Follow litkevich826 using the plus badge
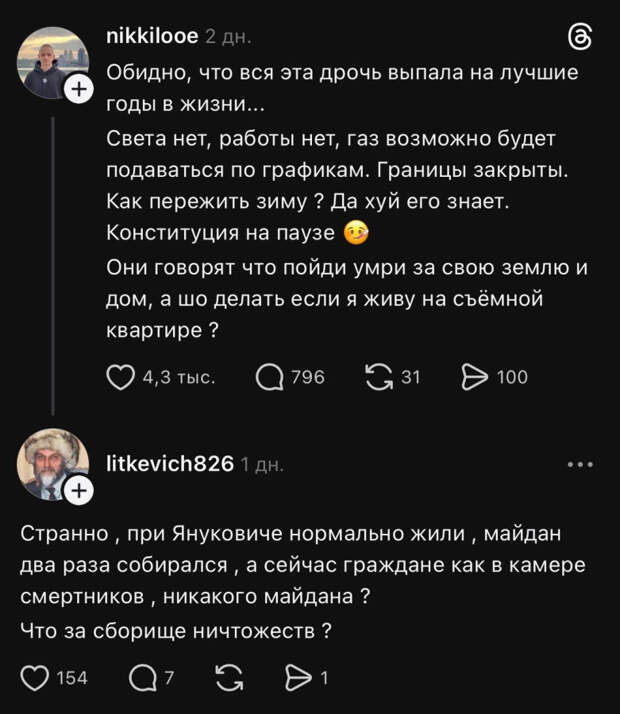Viewport: 620px width, 714px height. pos(78,490)
